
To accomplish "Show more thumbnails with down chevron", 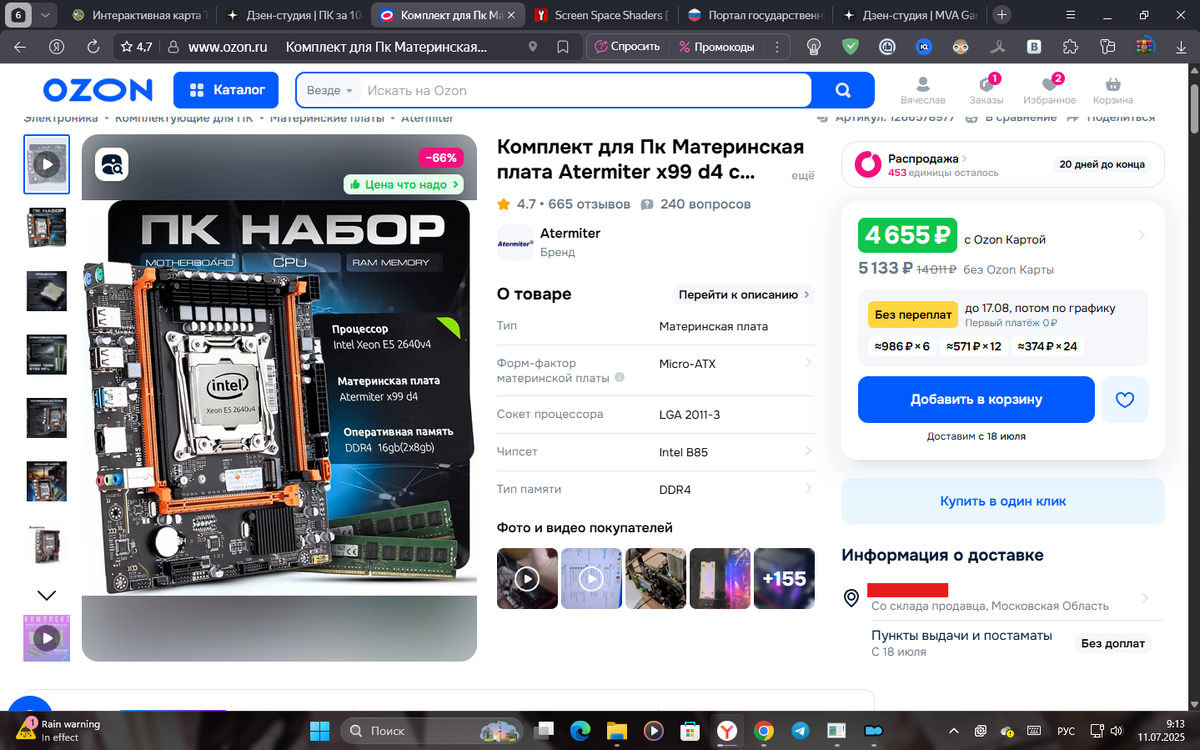I will coord(46,595).
